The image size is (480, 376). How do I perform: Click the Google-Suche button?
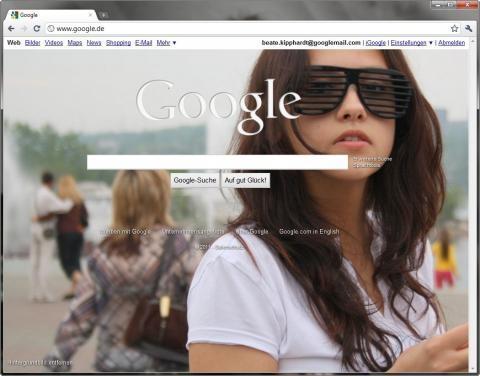pyautogui.click(x=195, y=180)
